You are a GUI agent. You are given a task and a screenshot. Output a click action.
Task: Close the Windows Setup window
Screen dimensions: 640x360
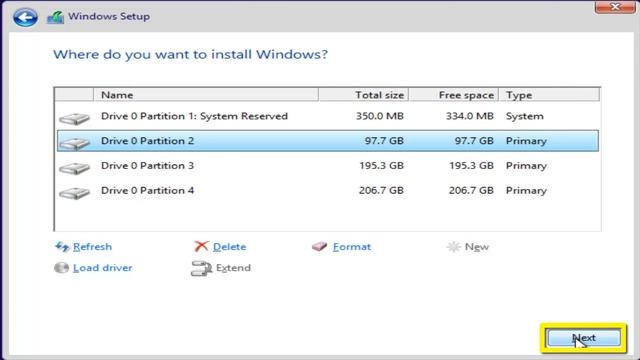tap(615, 7)
